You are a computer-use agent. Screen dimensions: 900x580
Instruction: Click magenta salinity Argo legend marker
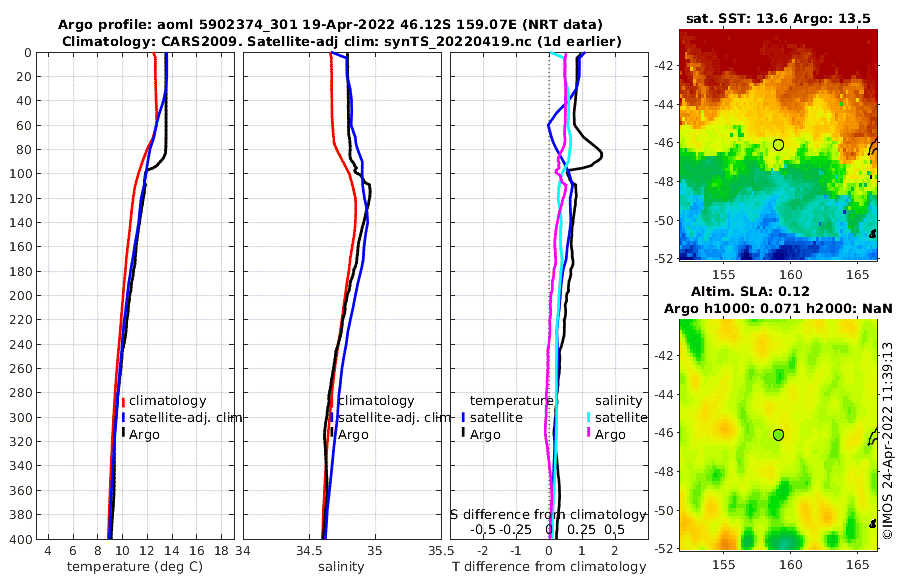pos(588,433)
